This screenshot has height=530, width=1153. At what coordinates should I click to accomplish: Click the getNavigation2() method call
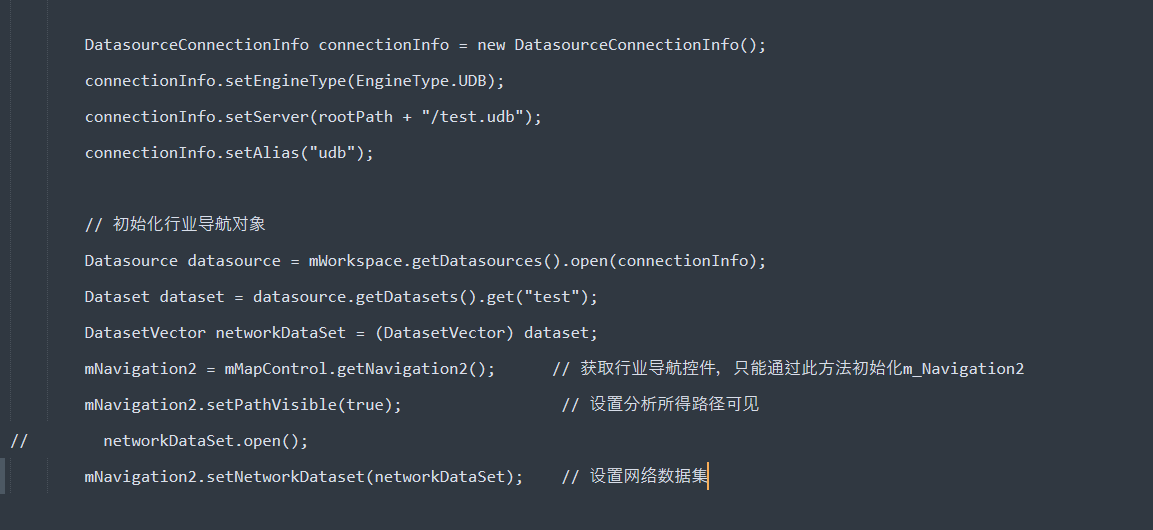411,369
